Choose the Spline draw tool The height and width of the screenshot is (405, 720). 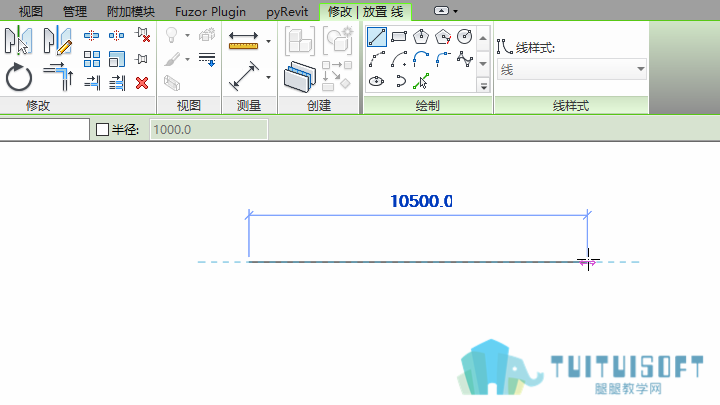pos(465,59)
